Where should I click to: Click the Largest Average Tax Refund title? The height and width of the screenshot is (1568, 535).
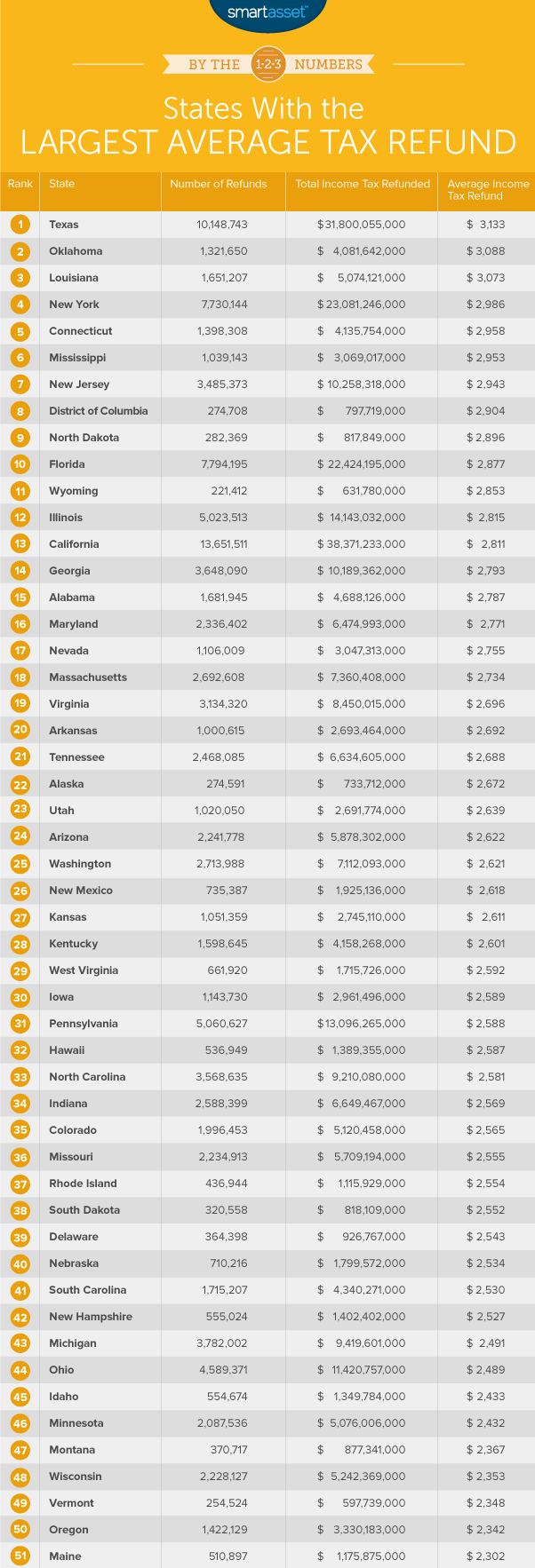[x=267, y=142]
